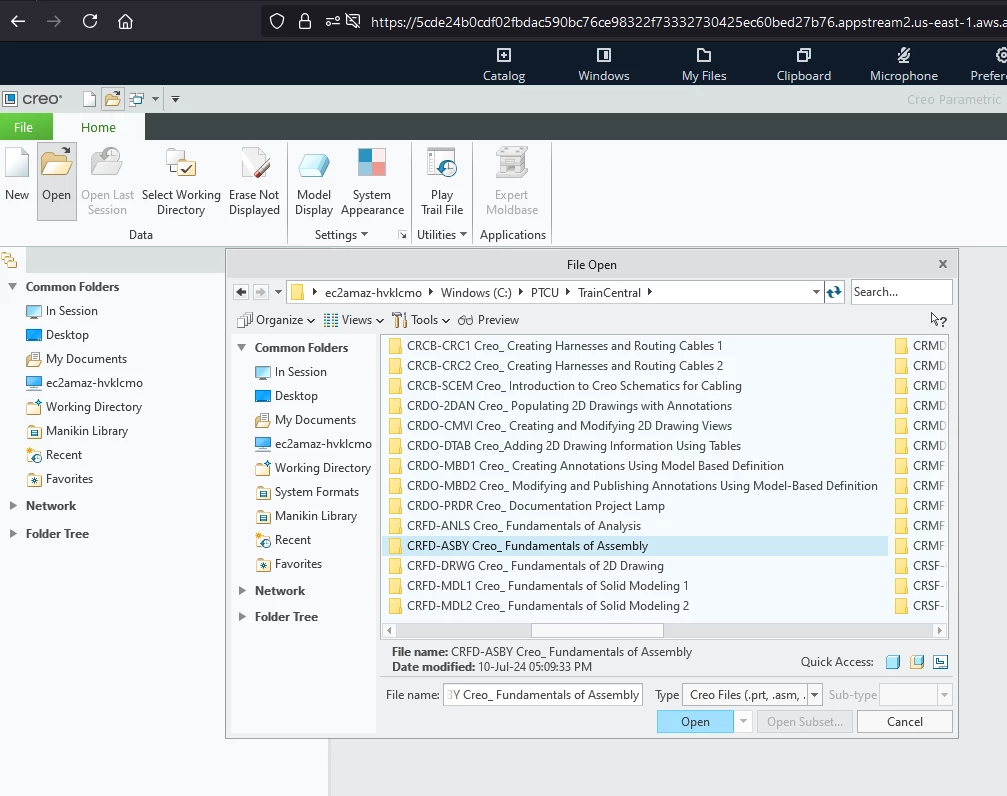
Task: Open AppStream Windows switcher
Action: pos(604,64)
